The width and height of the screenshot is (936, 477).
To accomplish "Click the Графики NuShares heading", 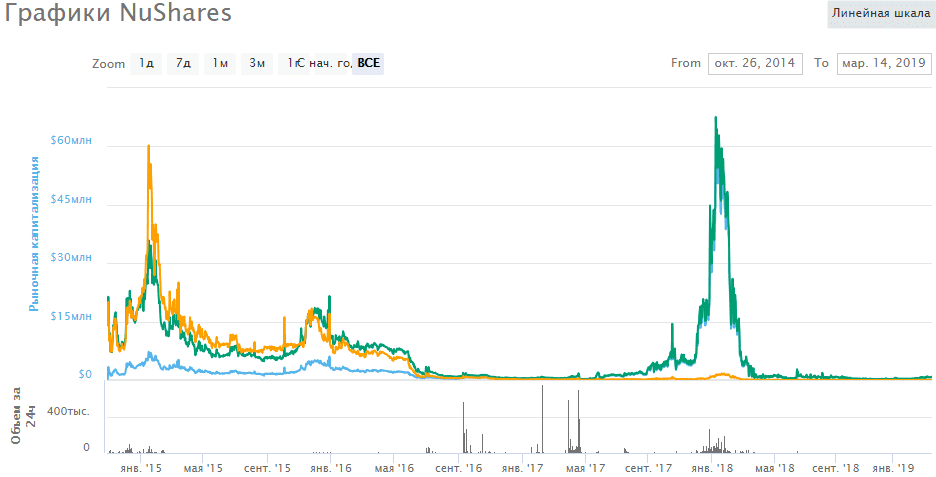I will click(x=118, y=13).
